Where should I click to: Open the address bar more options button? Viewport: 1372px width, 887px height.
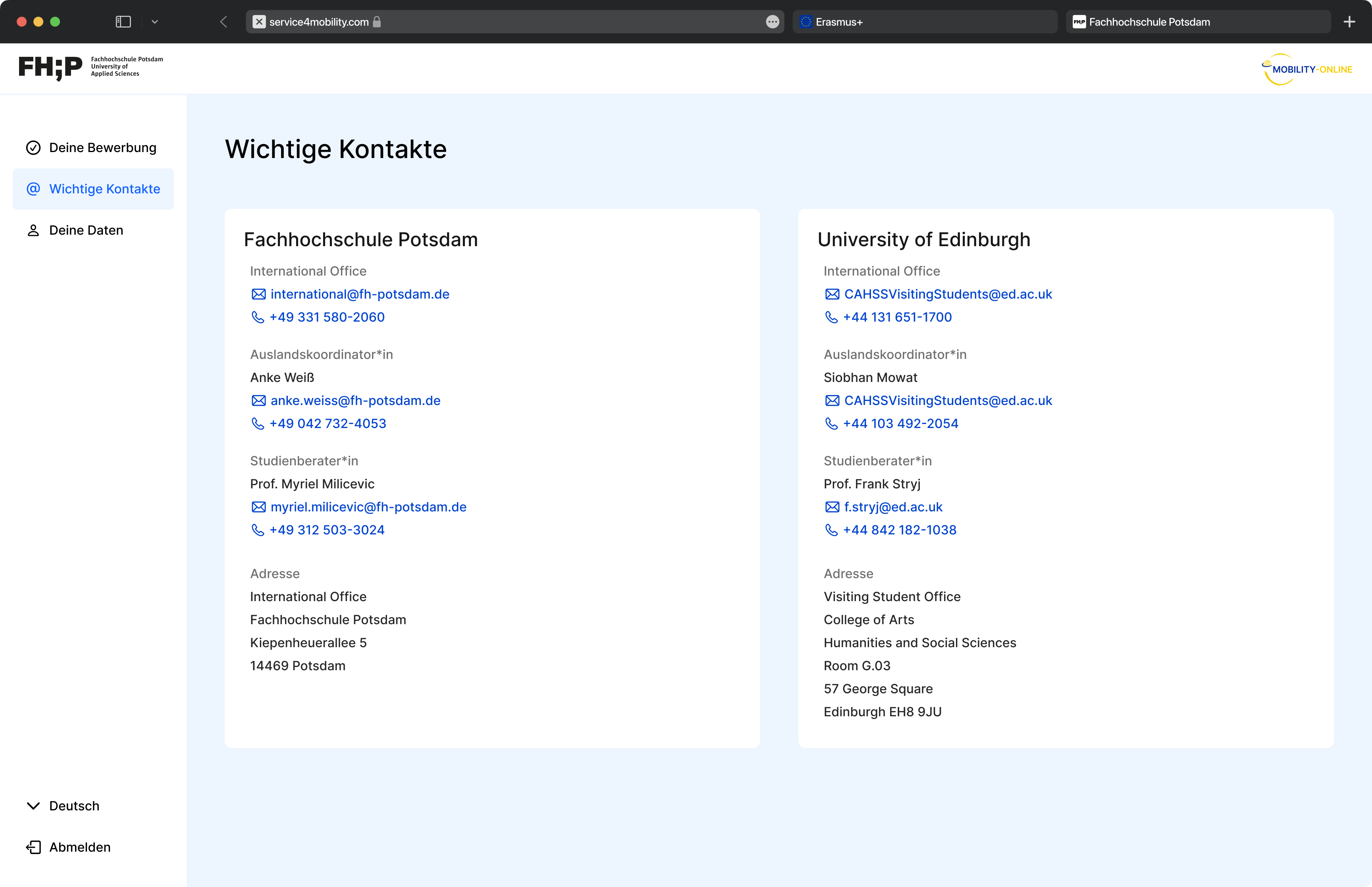click(772, 22)
